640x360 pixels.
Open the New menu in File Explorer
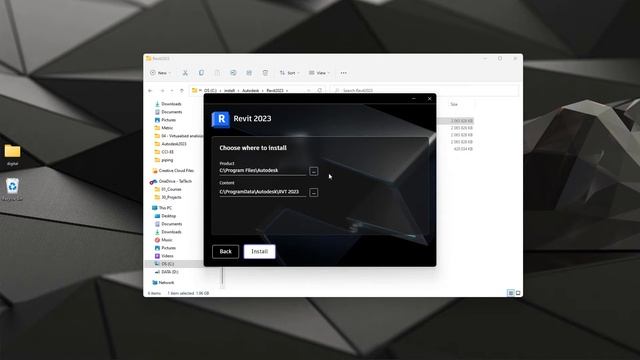(x=160, y=73)
